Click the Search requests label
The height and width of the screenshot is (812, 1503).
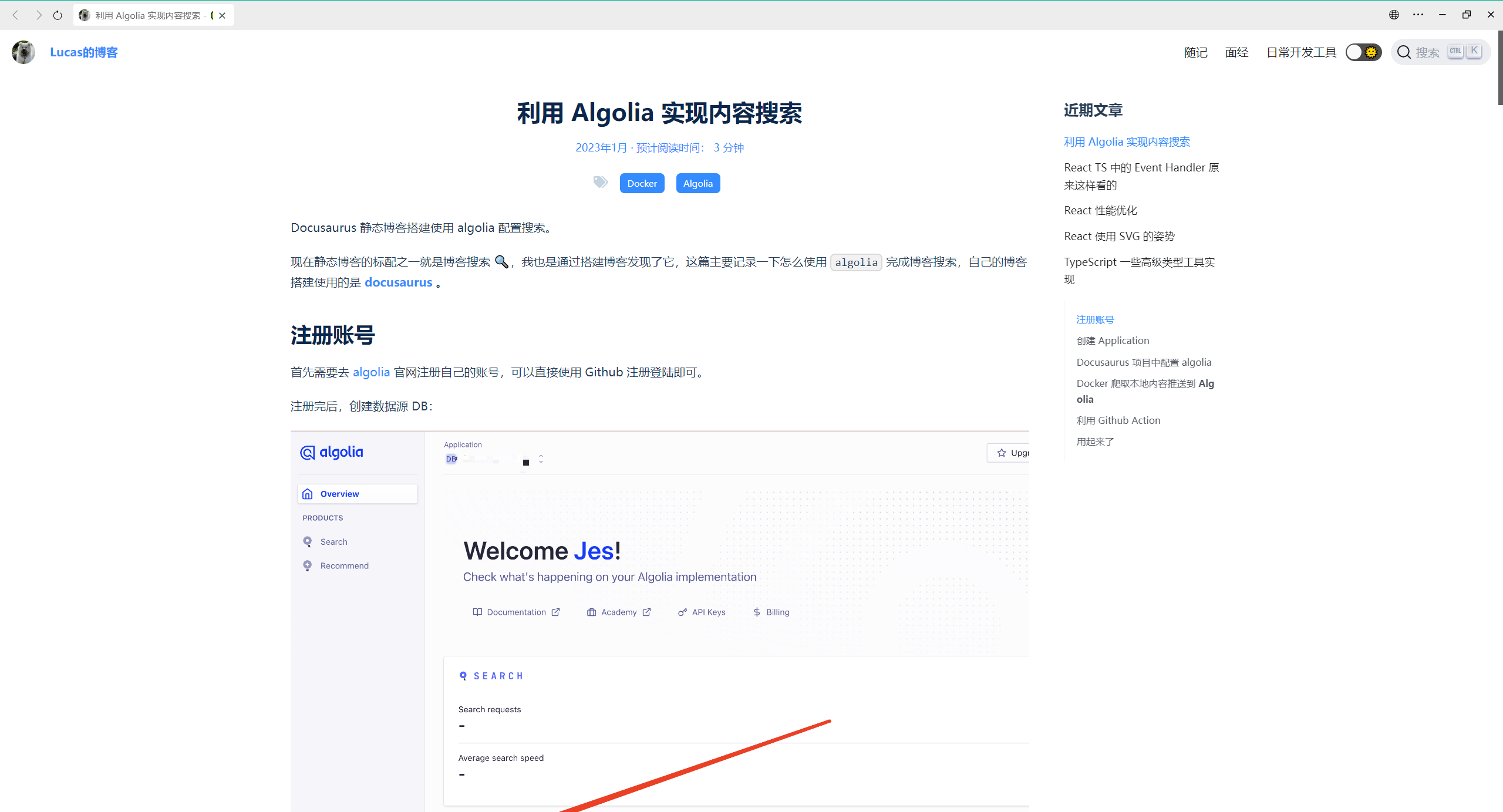pos(489,709)
